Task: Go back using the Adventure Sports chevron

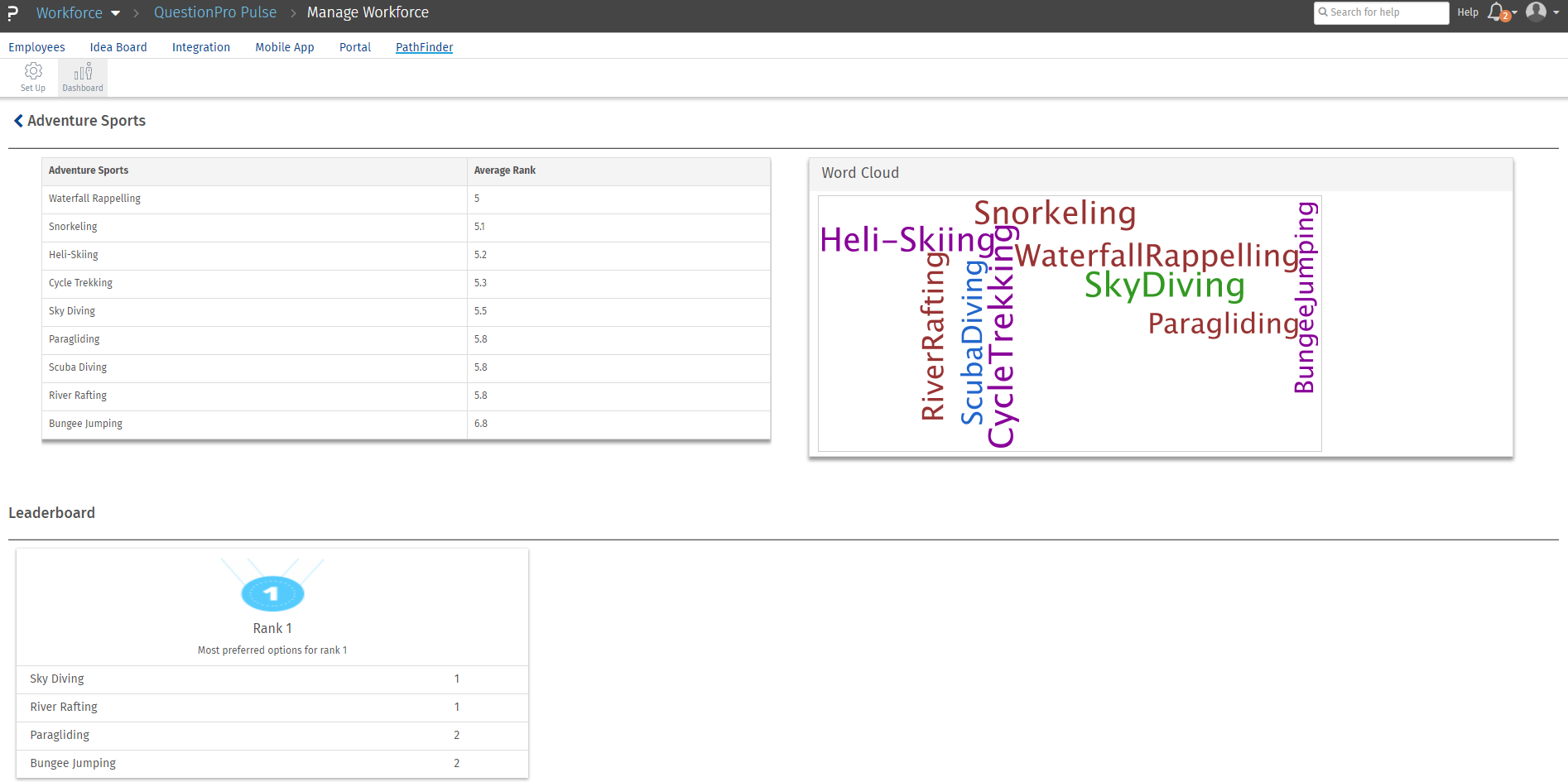Action: (18, 121)
